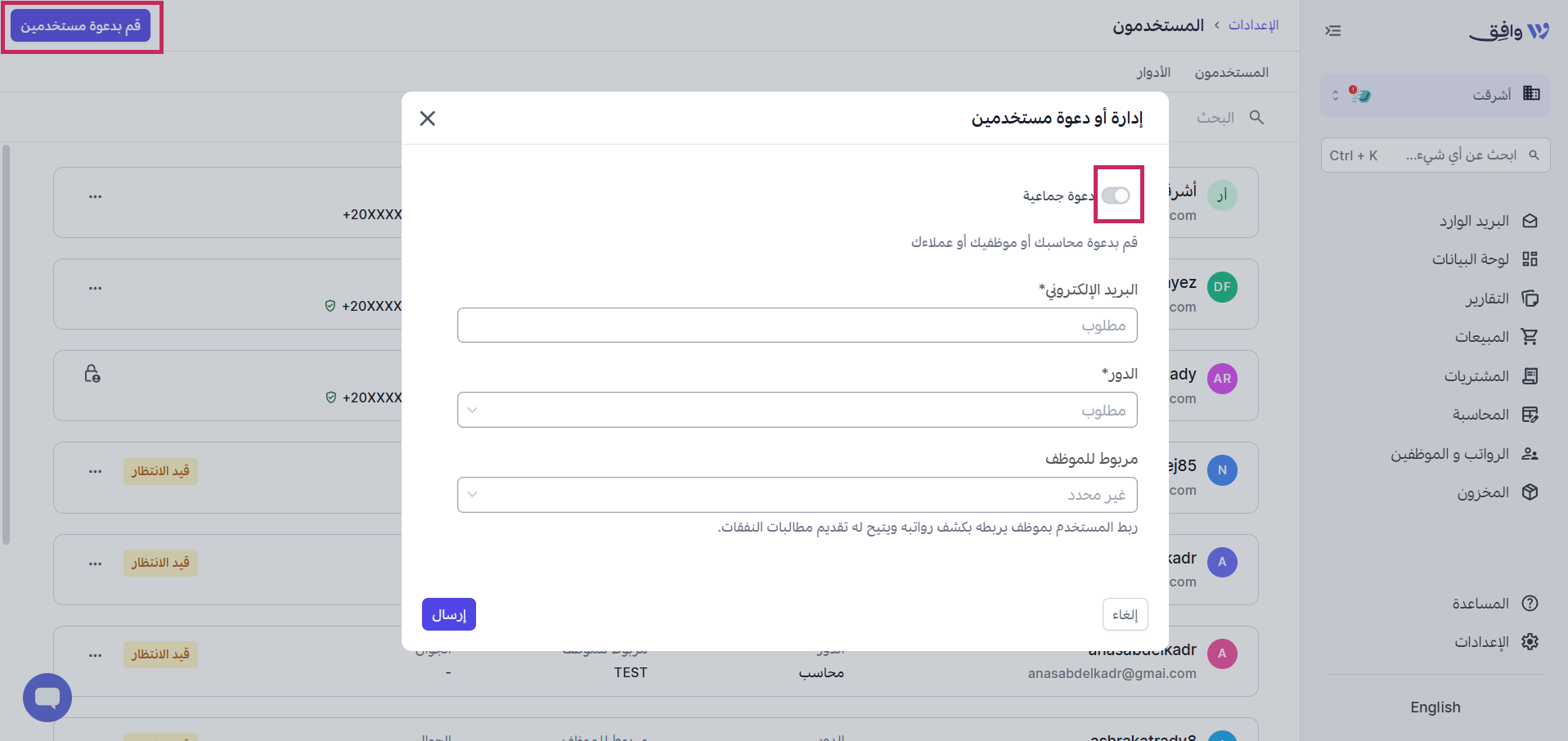Click the إلغاء cancel button
The image size is (1568, 741).
(1125, 614)
